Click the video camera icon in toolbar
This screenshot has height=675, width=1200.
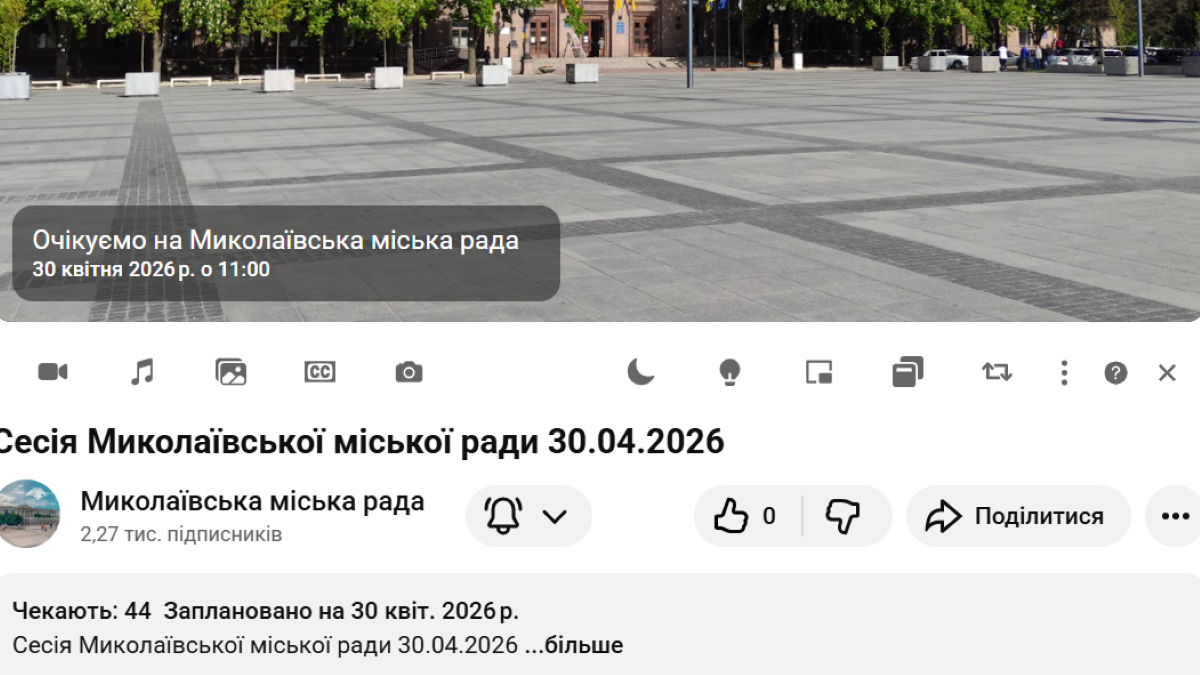pyautogui.click(x=53, y=372)
